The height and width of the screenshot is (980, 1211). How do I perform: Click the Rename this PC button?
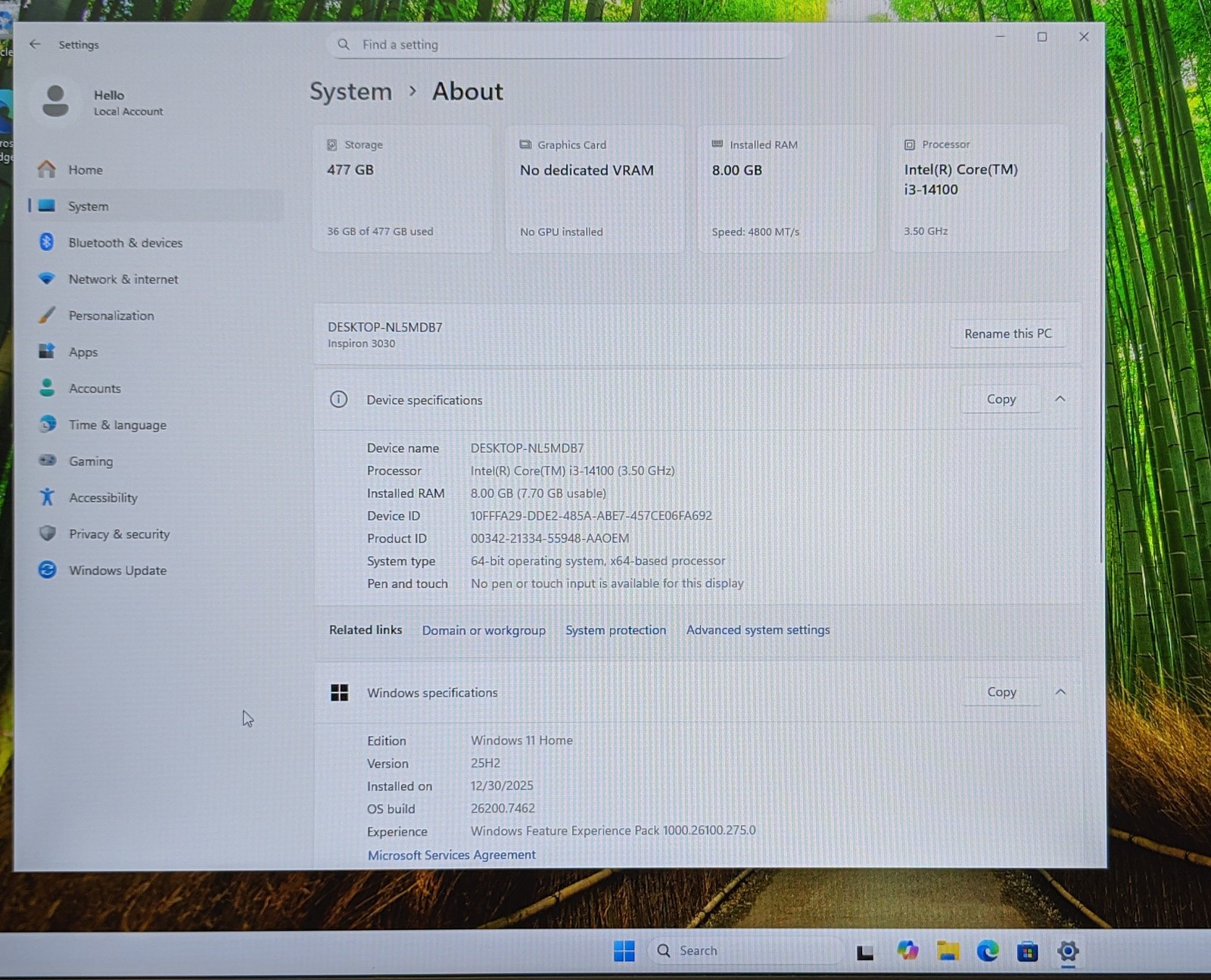point(1007,333)
